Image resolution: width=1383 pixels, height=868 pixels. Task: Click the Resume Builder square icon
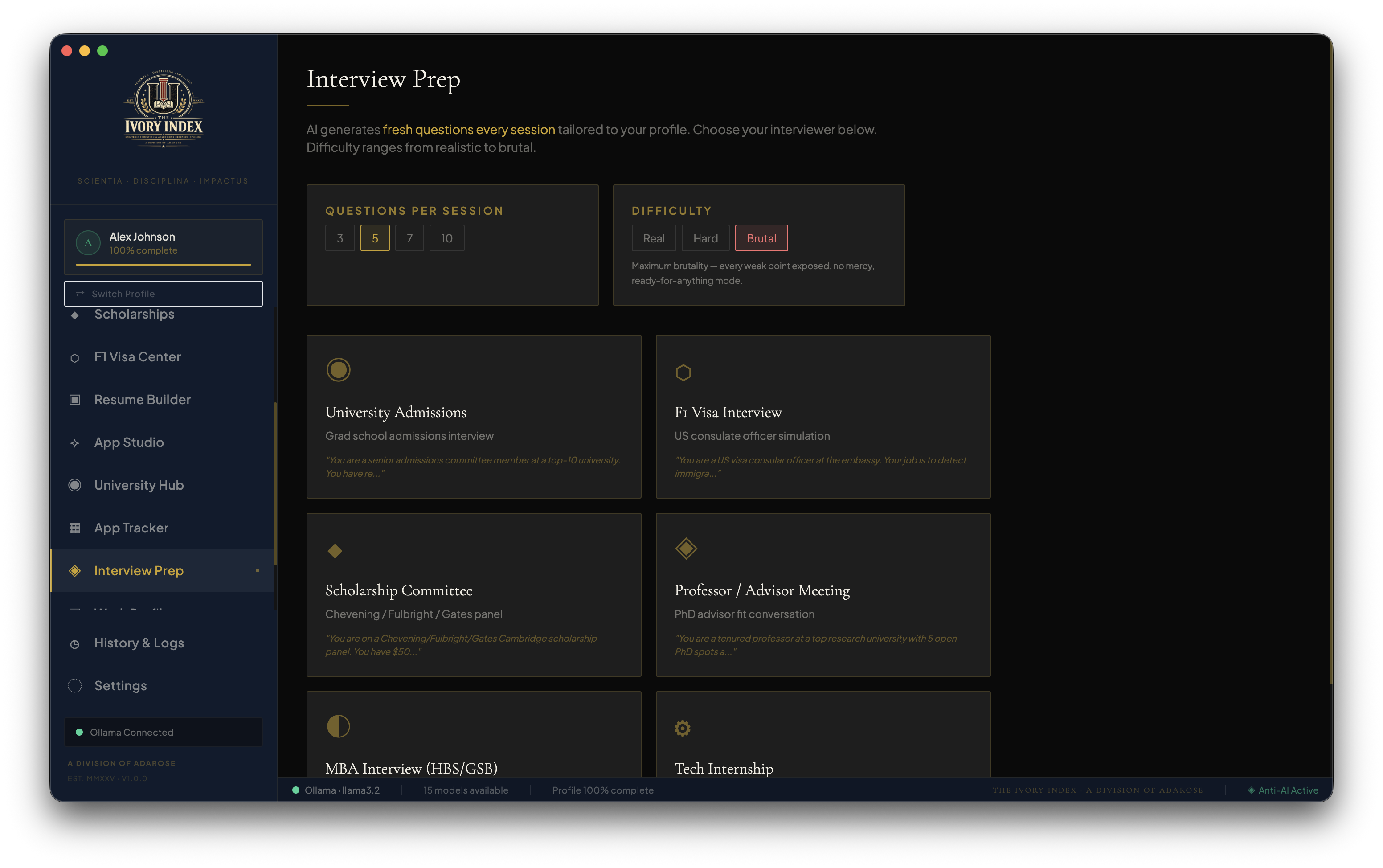(74, 400)
